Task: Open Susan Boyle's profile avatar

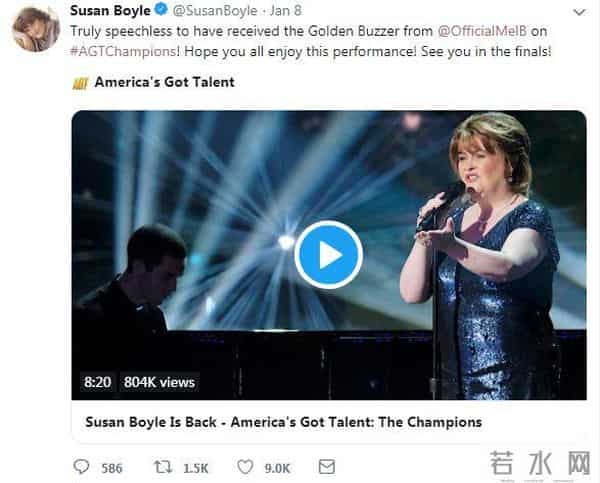Action: pos(35,29)
